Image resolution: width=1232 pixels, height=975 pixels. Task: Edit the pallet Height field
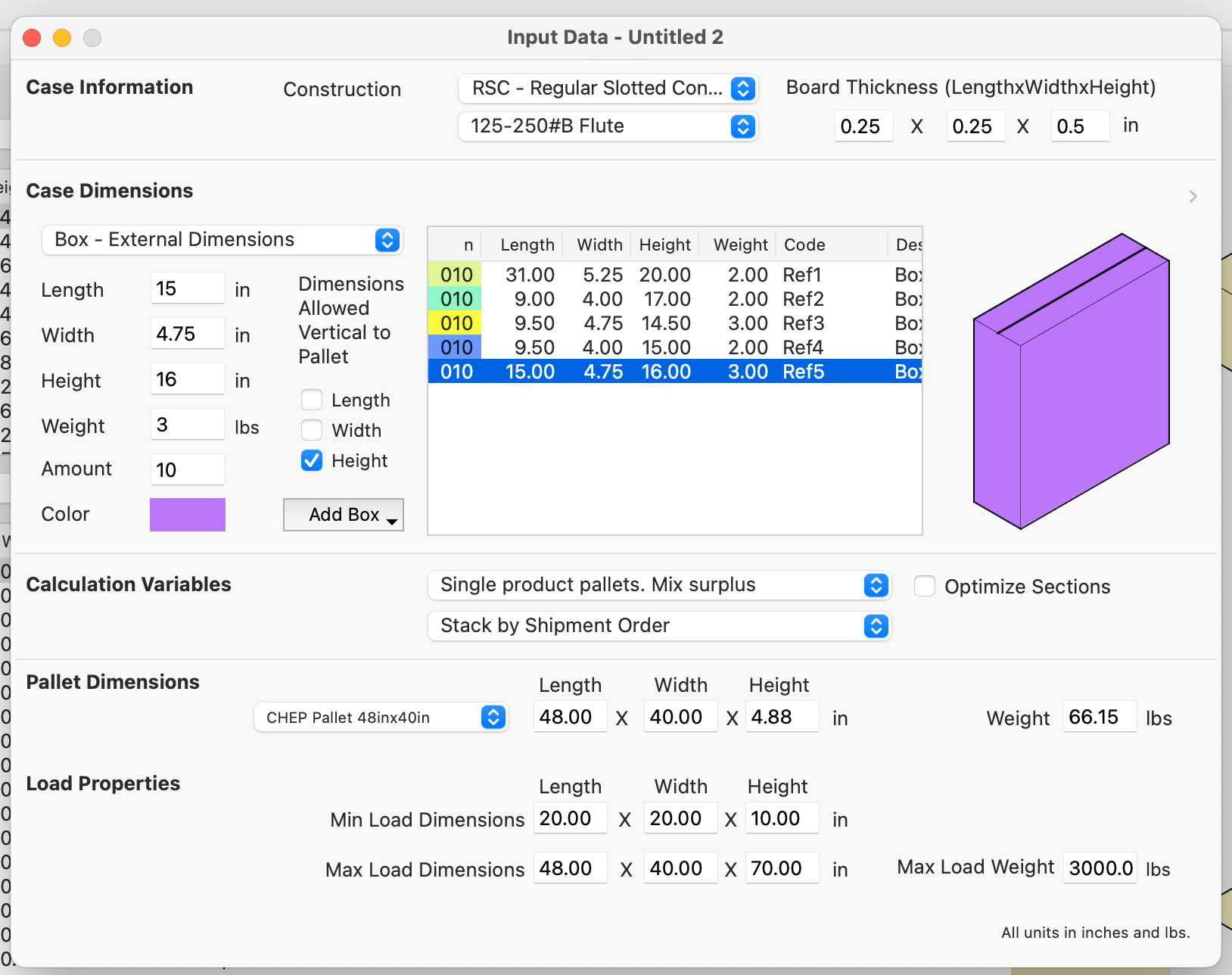782,717
